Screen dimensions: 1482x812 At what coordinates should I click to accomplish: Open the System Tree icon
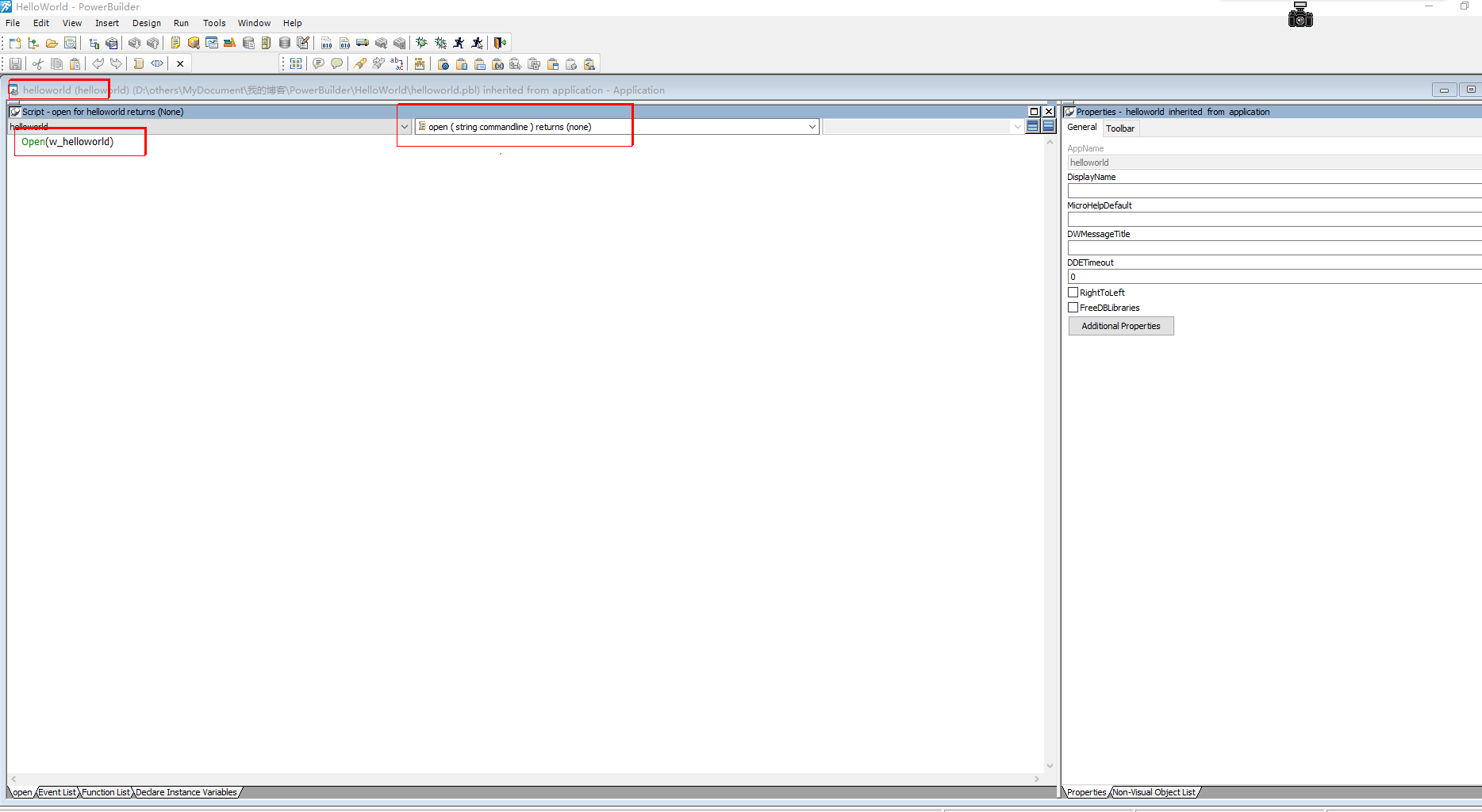(x=94, y=43)
